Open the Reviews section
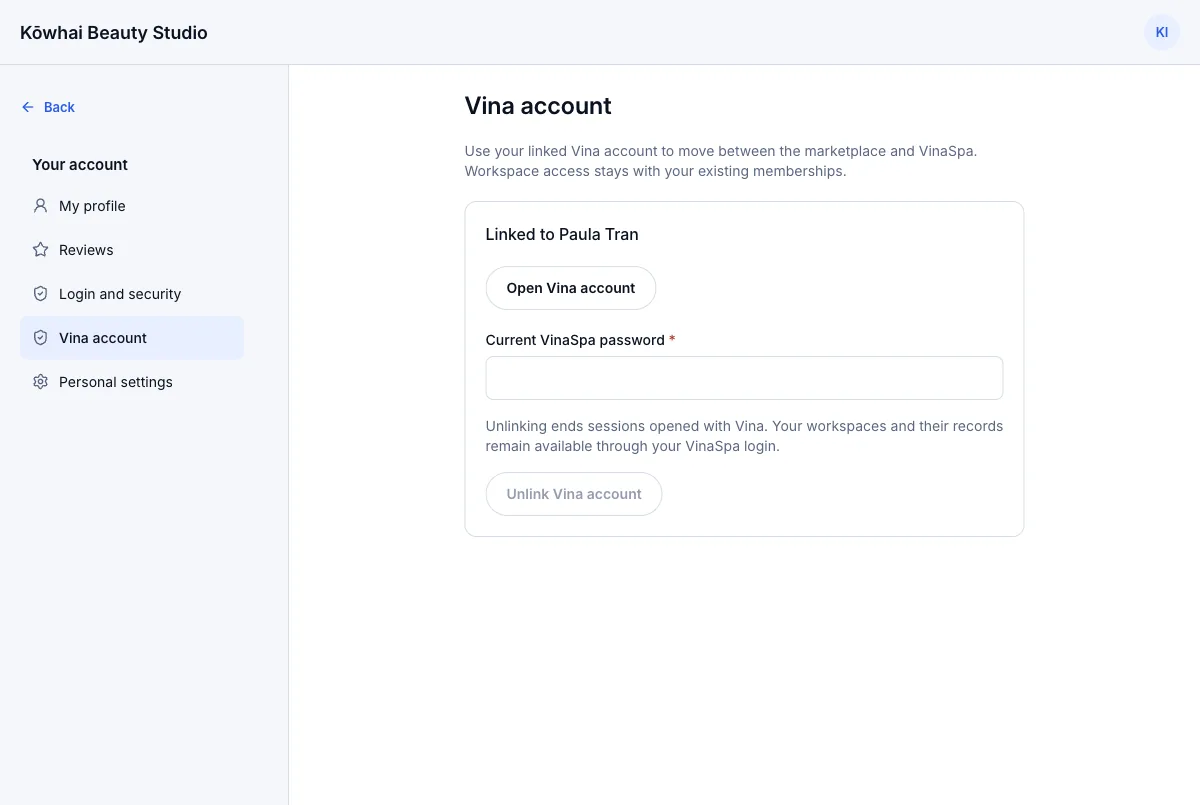The height and width of the screenshot is (805, 1200). (x=132, y=250)
